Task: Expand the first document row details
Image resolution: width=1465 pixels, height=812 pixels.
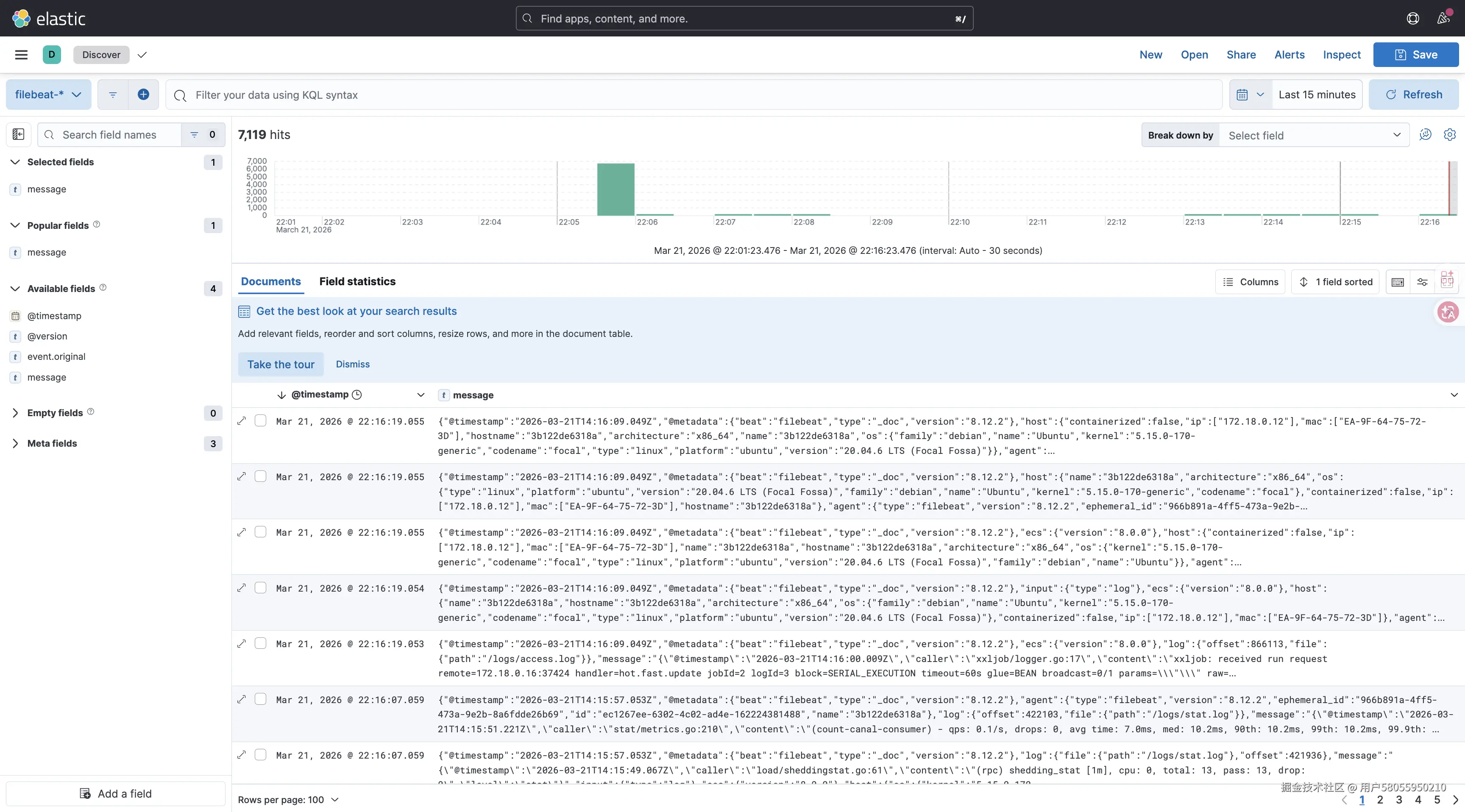Action: (242, 421)
